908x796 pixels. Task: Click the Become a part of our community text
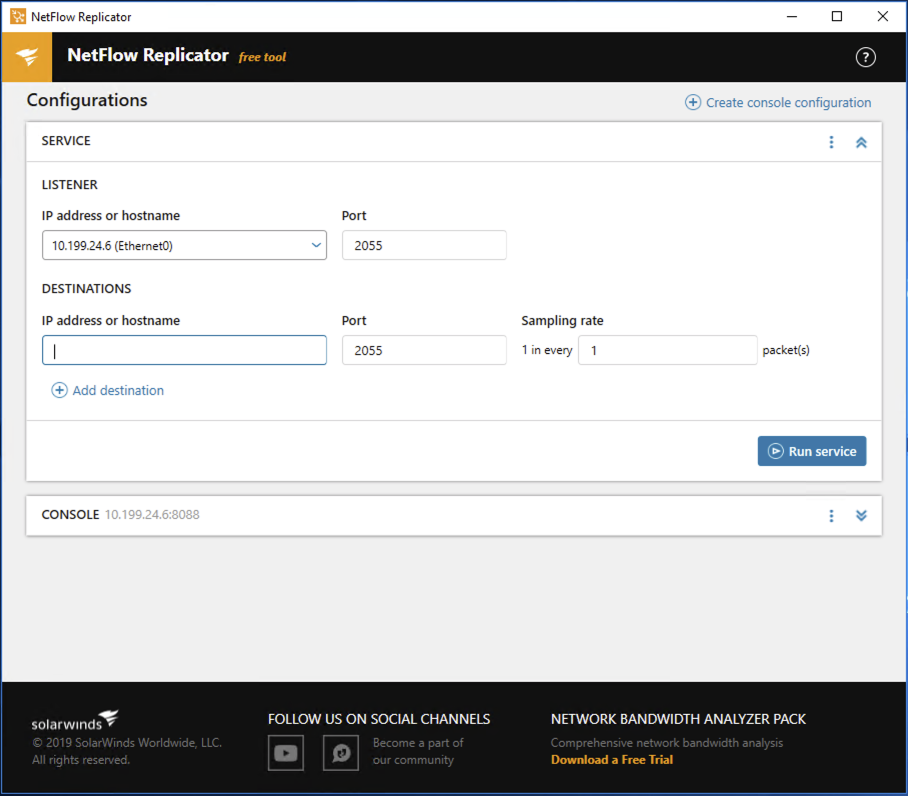pos(418,751)
